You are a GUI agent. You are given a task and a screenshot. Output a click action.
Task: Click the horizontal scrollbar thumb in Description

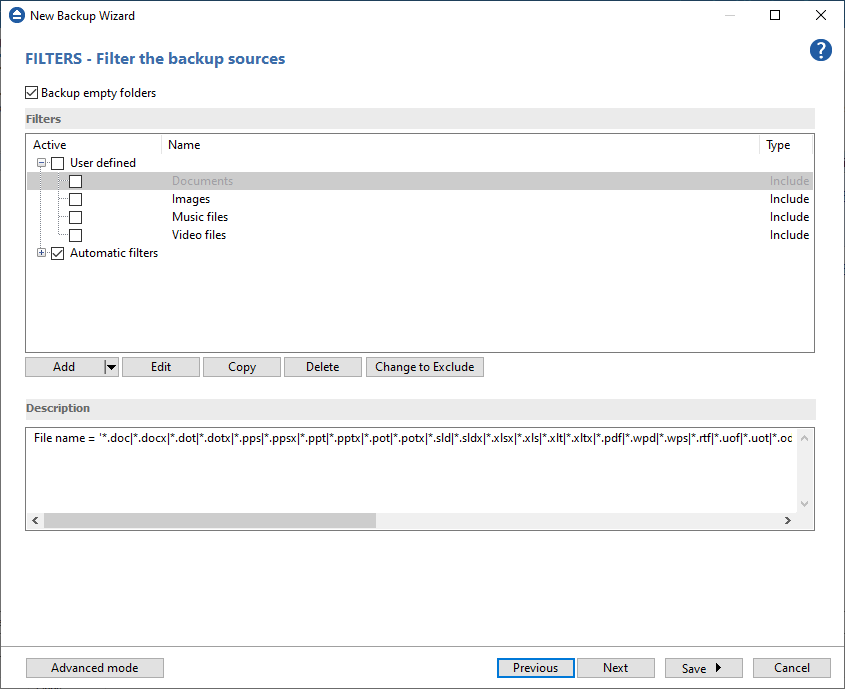[x=210, y=520]
